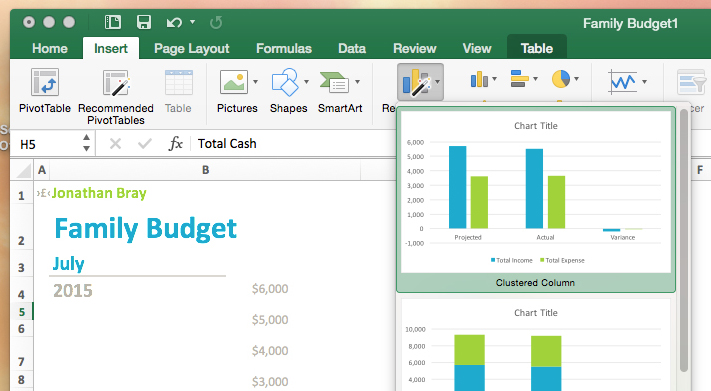
Task: Click the Family Budget title cell
Action: (x=146, y=228)
